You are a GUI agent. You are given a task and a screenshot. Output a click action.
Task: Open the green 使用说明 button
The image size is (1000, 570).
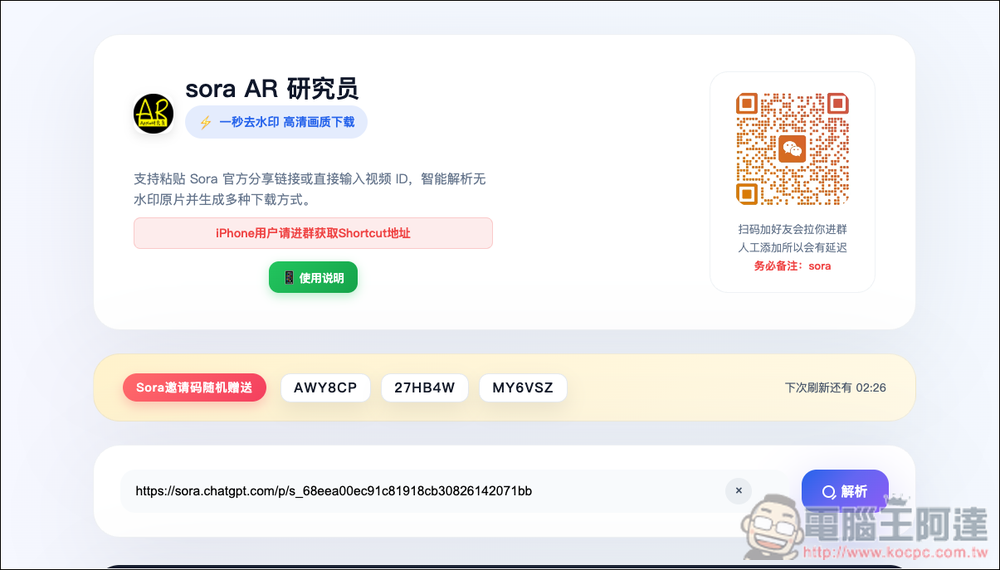point(313,277)
